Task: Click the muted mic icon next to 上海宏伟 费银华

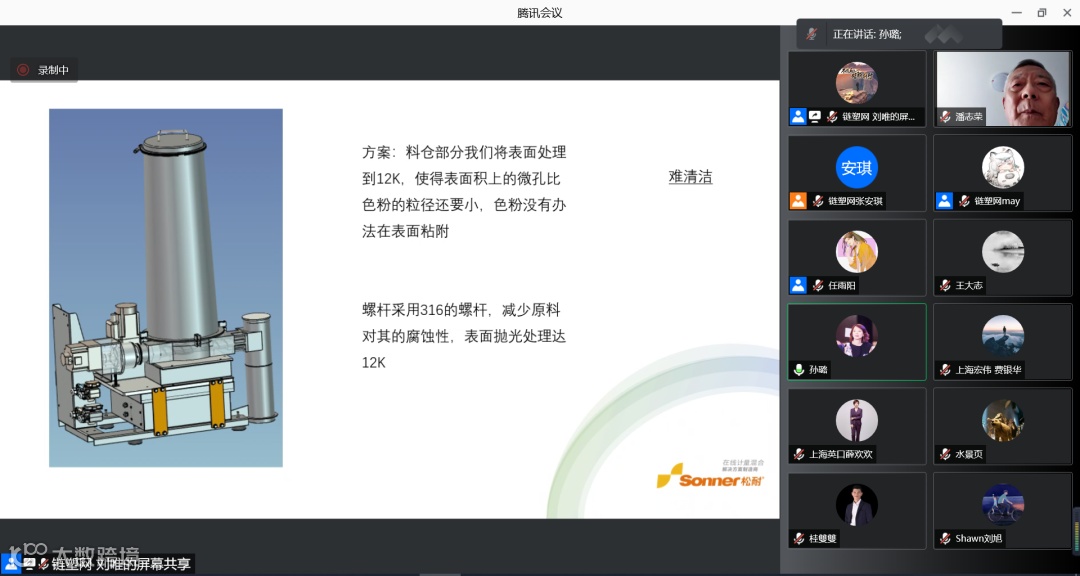Action: point(946,369)
